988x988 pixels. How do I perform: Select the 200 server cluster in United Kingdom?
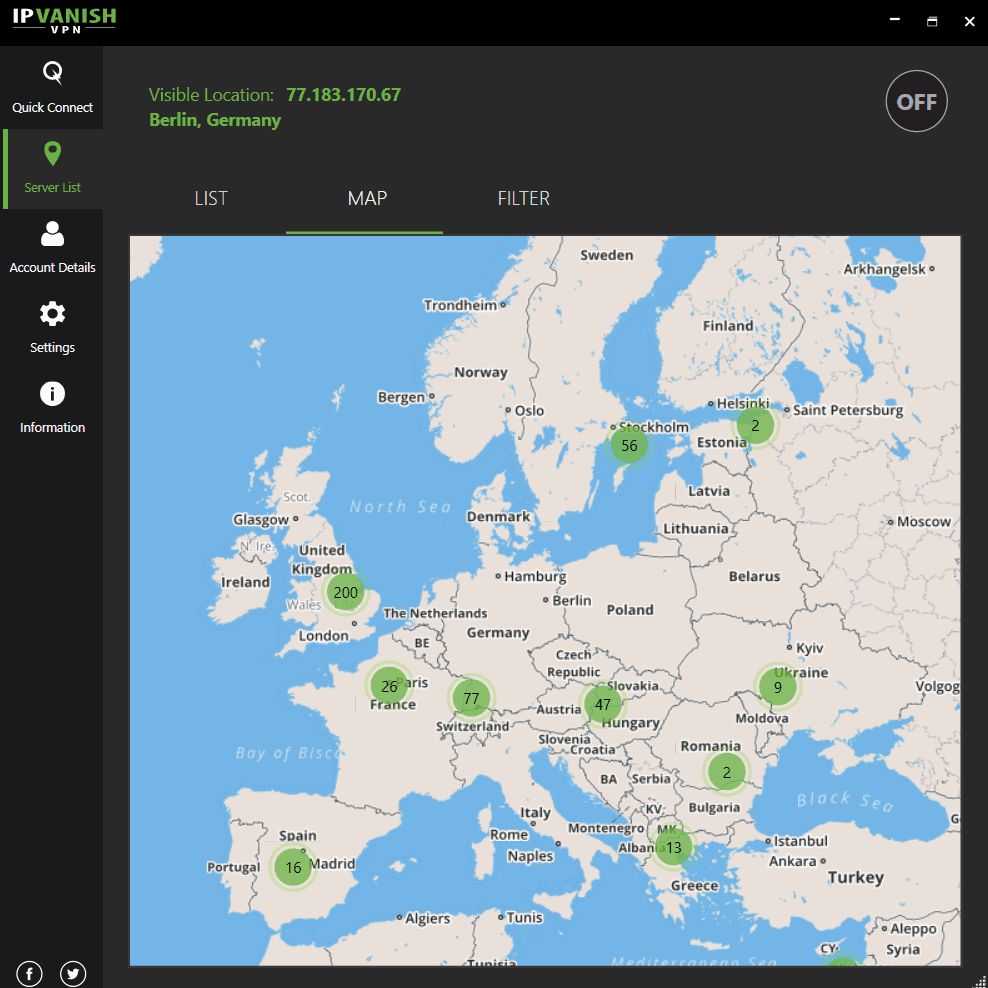(x=345, y=592)
